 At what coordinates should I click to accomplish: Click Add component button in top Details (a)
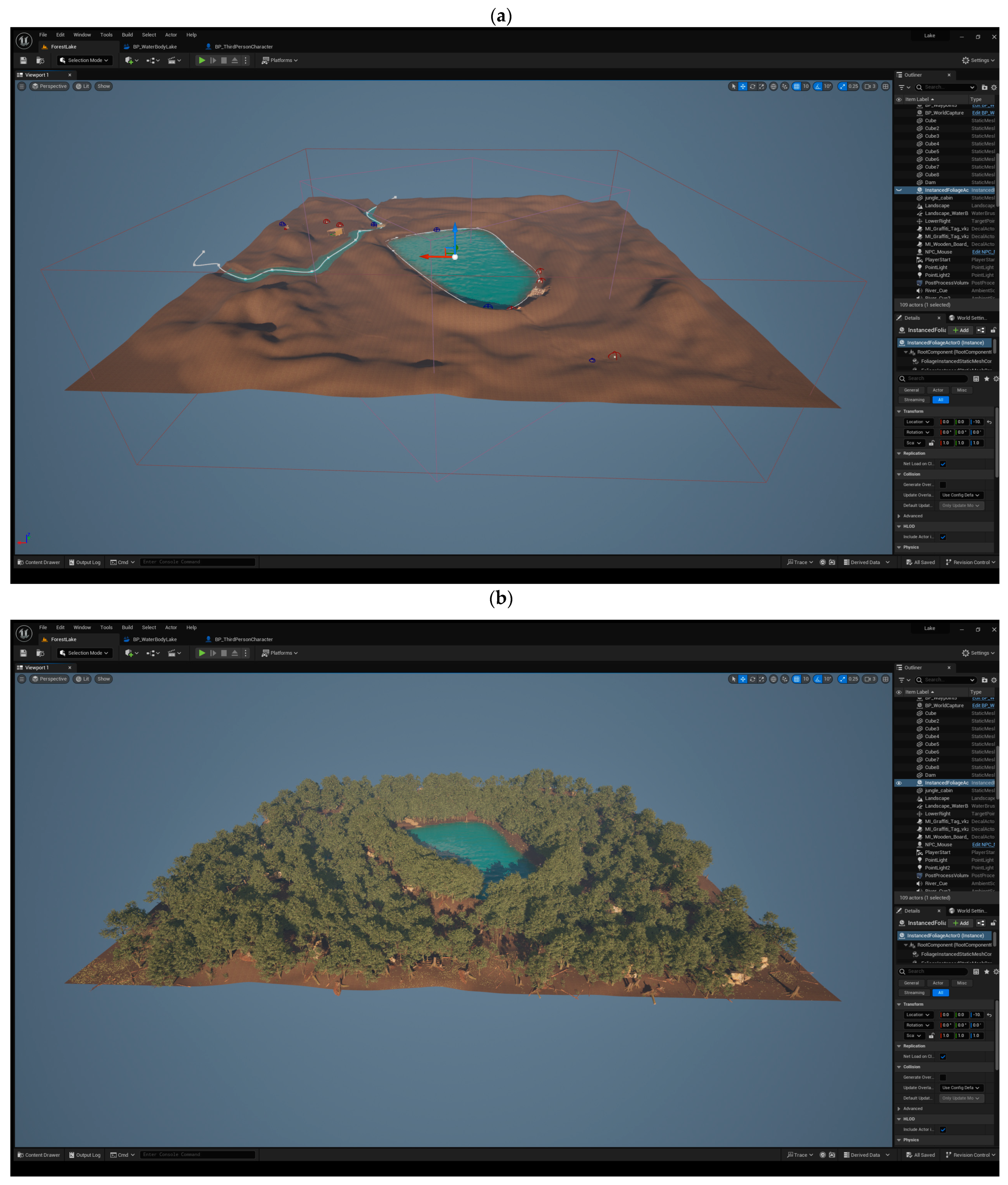coord(961,330)
